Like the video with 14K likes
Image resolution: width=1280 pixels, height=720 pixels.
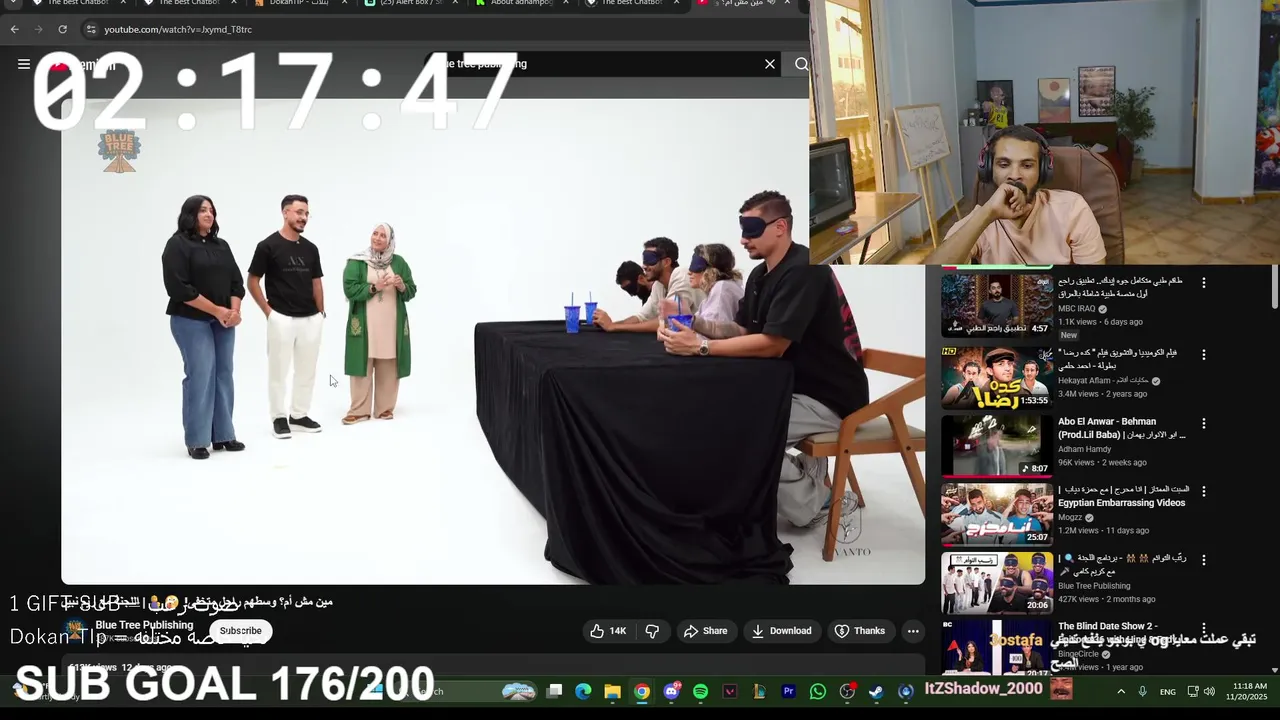click(608, 631)
